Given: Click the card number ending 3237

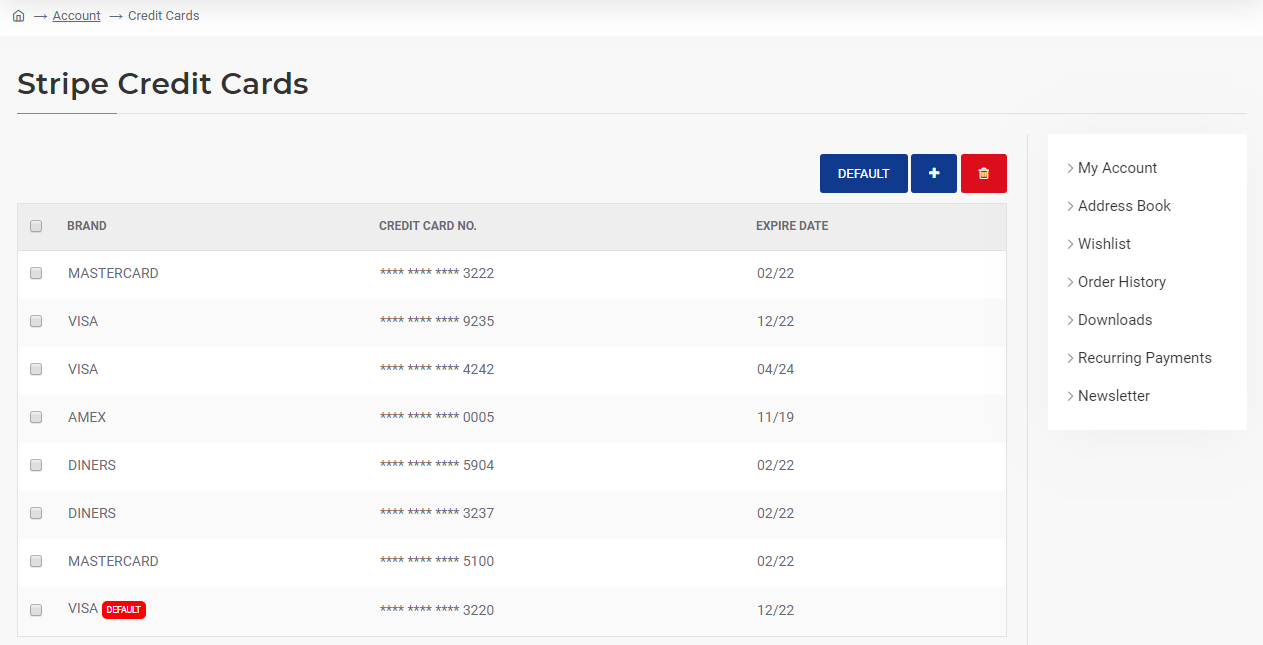Looking at the screenshot, I should pyautogui.click(x=437, y=513).
